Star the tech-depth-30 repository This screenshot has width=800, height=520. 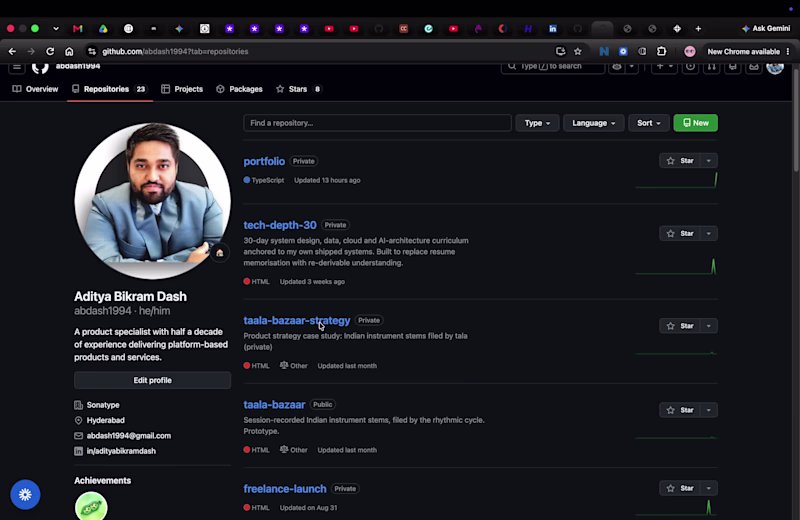(x=680, y=233)
